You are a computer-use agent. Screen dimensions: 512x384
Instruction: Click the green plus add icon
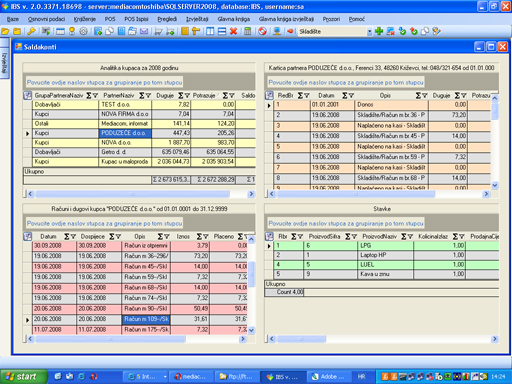[x=379, y=31]
